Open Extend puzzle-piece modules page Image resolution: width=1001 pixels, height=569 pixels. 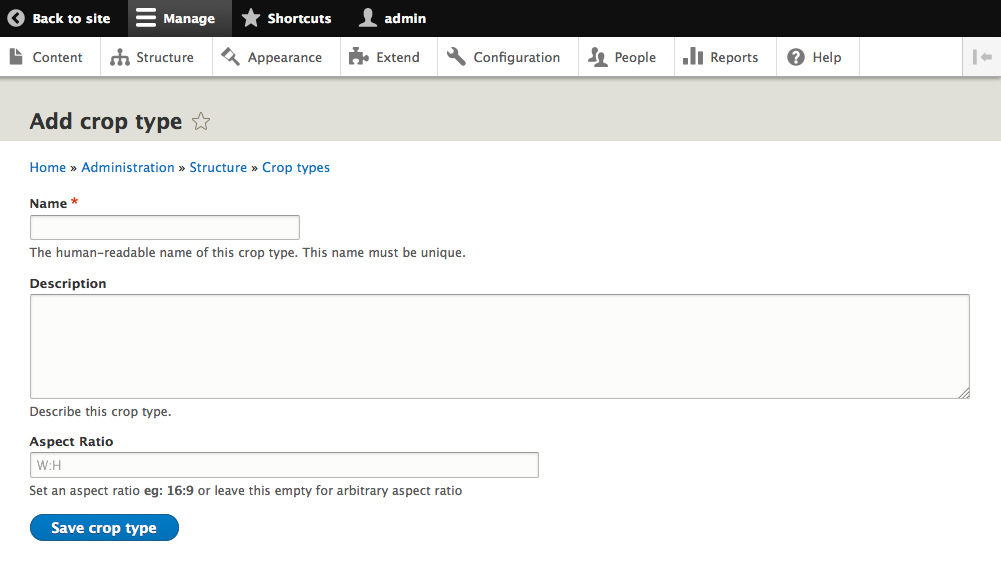[385, 57]
